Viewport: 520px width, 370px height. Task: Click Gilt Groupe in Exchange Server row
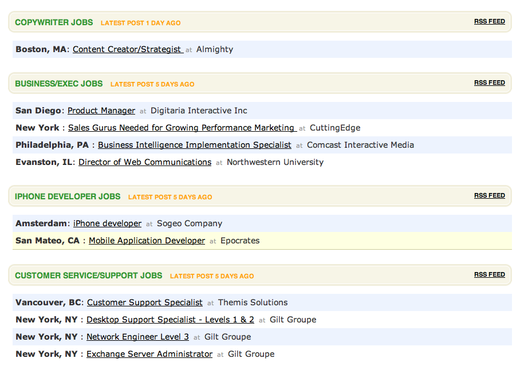[251, 354]
